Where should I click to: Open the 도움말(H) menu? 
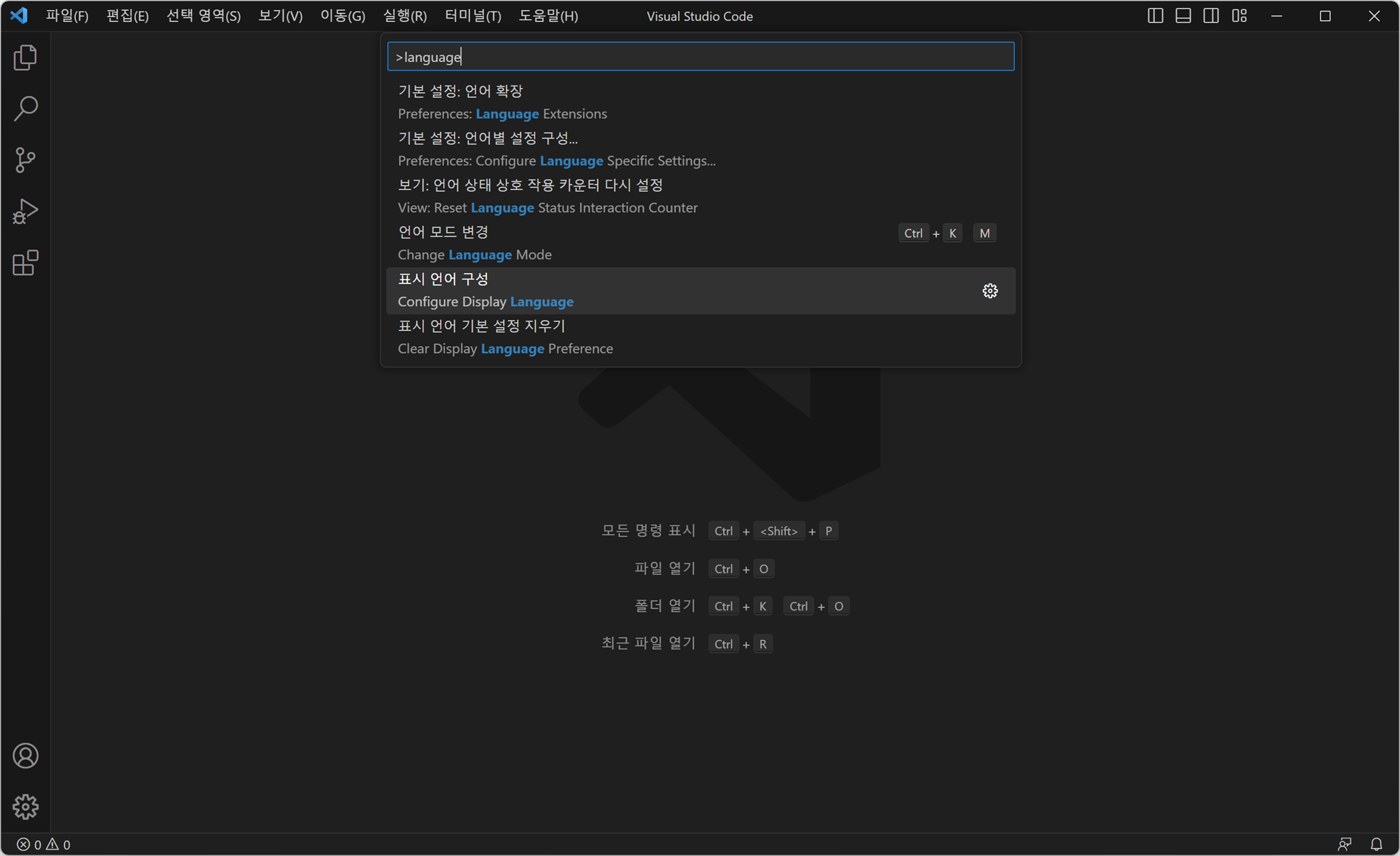(548, 16)
